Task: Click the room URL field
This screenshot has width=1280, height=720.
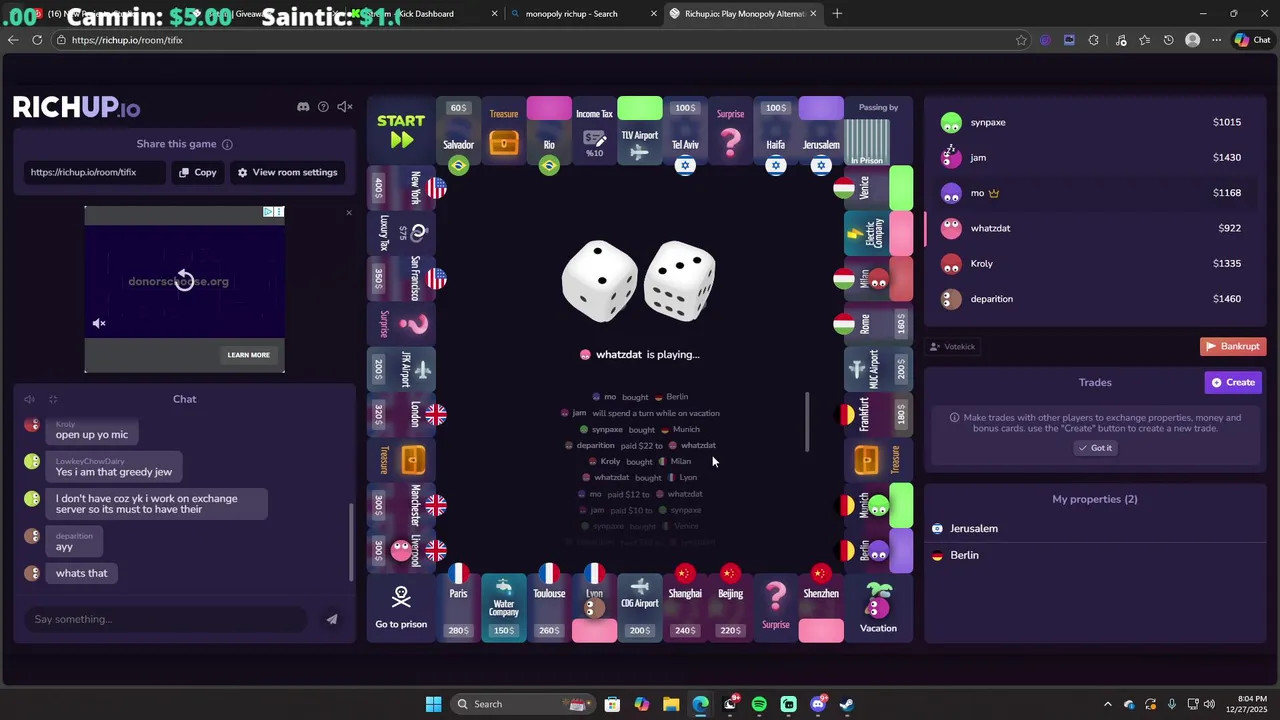Action: pyautogui.click(x=95, y=172)
